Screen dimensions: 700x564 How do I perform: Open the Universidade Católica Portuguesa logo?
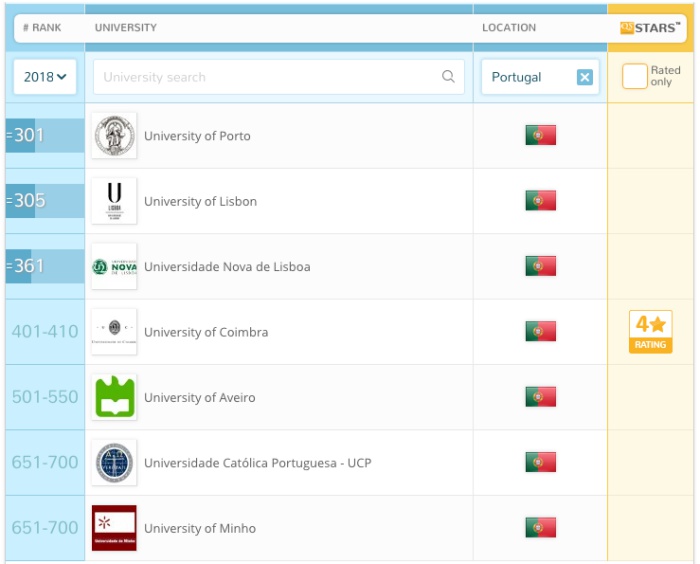coord(114,462)
